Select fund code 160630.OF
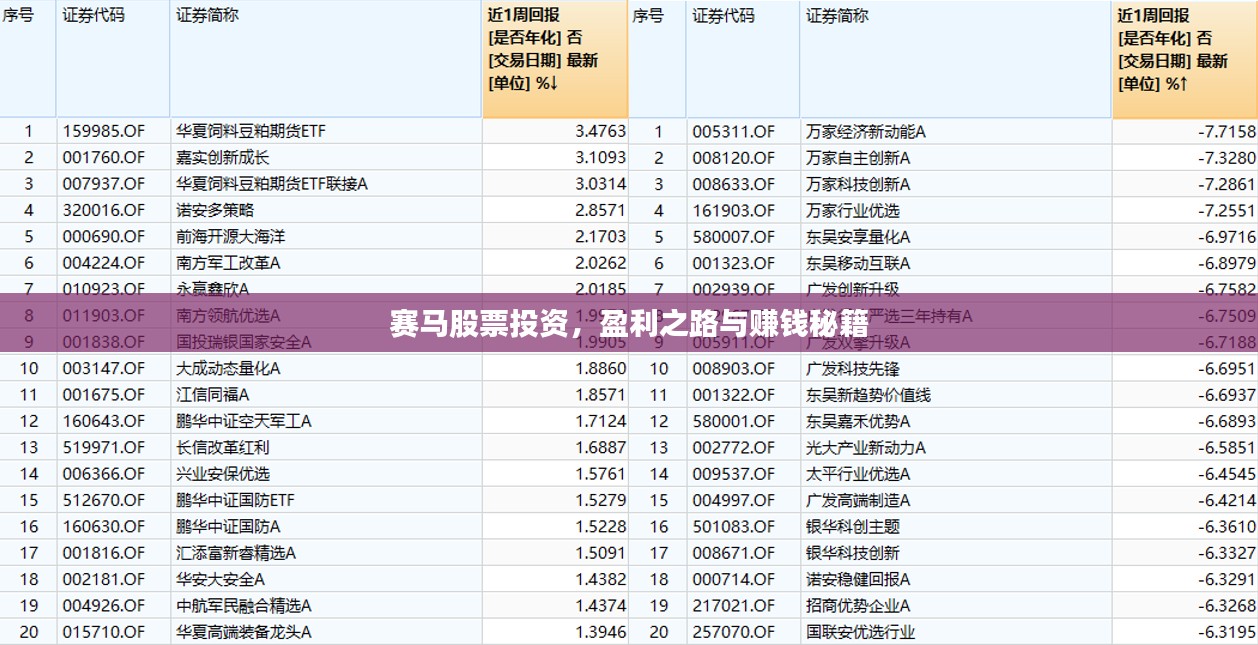 click(x=104, y=526)
